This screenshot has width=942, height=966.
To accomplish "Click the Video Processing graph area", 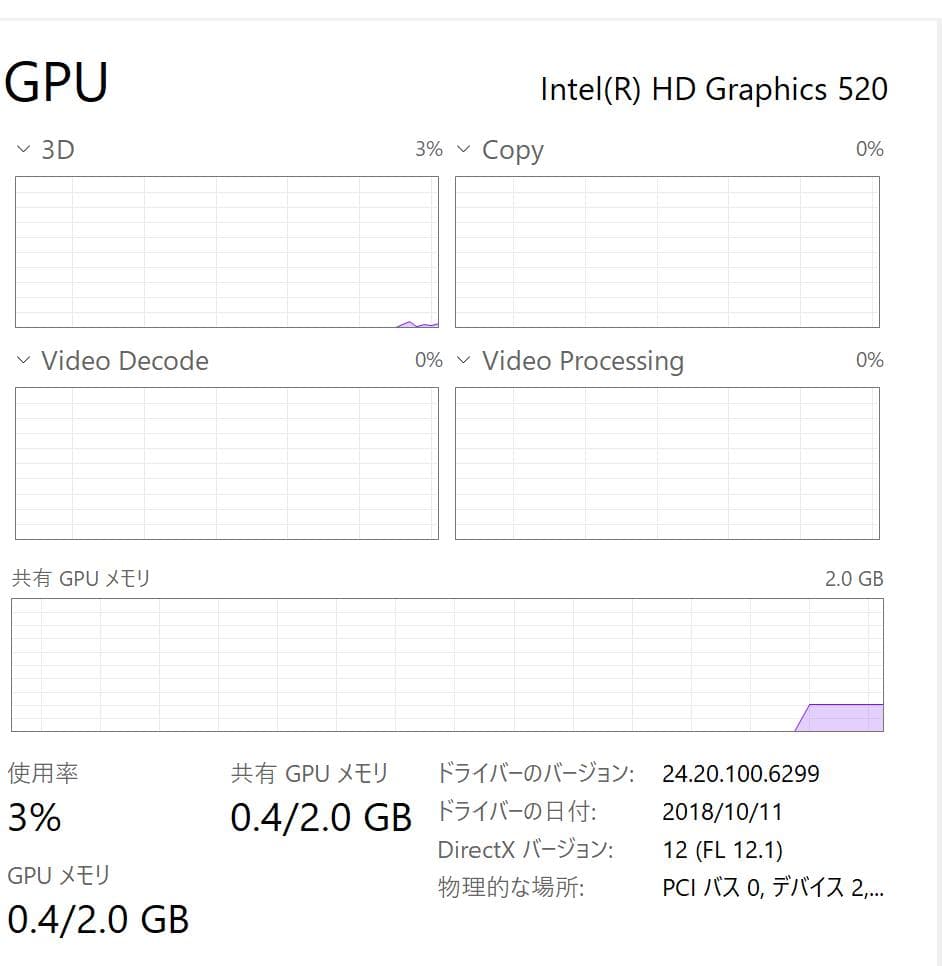I will click(x=667, y=462).
